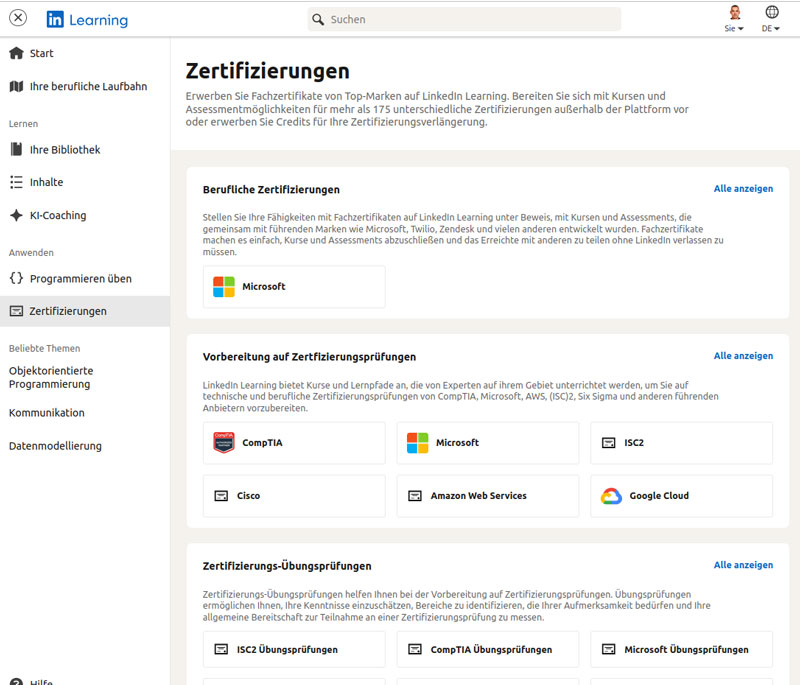Open Google Cloud card

pyautogui.click(x=682, y=496)
